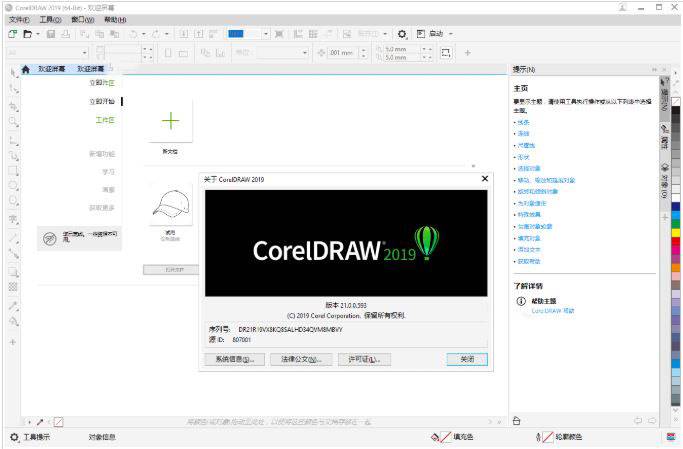Click the fill bucket icon on the status bar
Image resolution: width=683 pixels, height=449 pixels.
pyautogui.click(x=435, y=437)
